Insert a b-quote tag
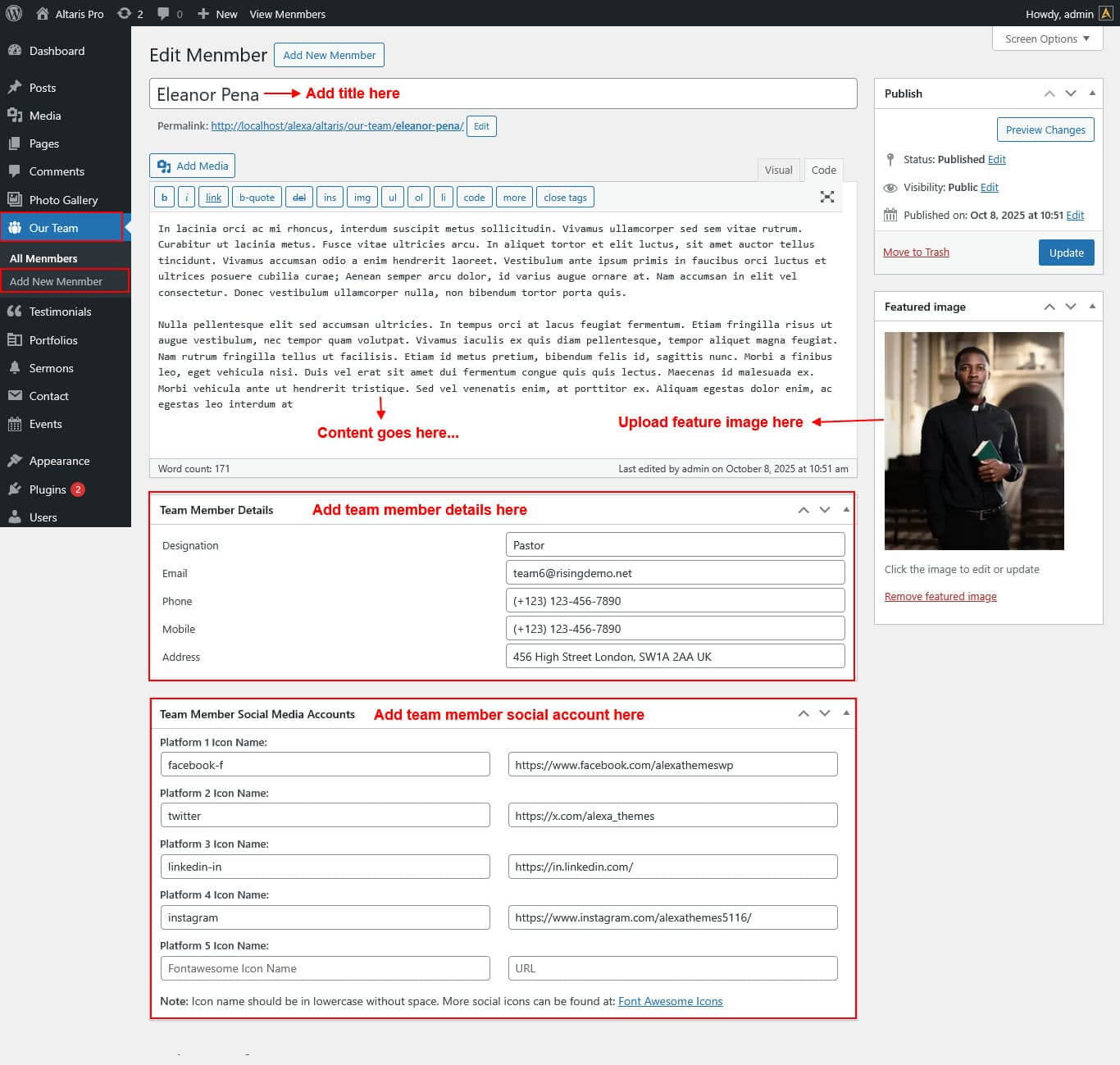Viewport: 1120px width, 1065px height. [257, 198]
